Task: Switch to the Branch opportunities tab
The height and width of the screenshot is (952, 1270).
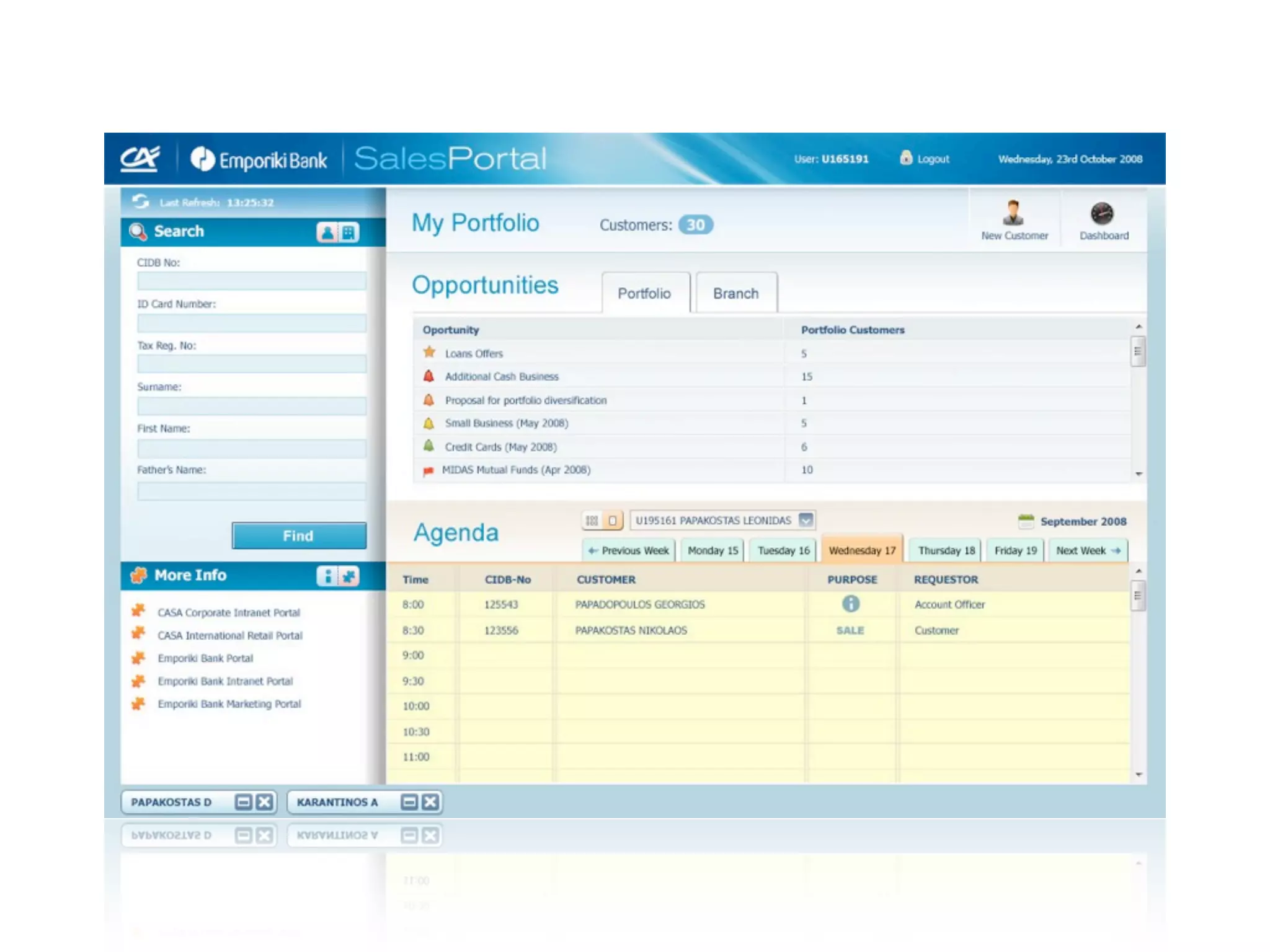Action: (735, 293)
